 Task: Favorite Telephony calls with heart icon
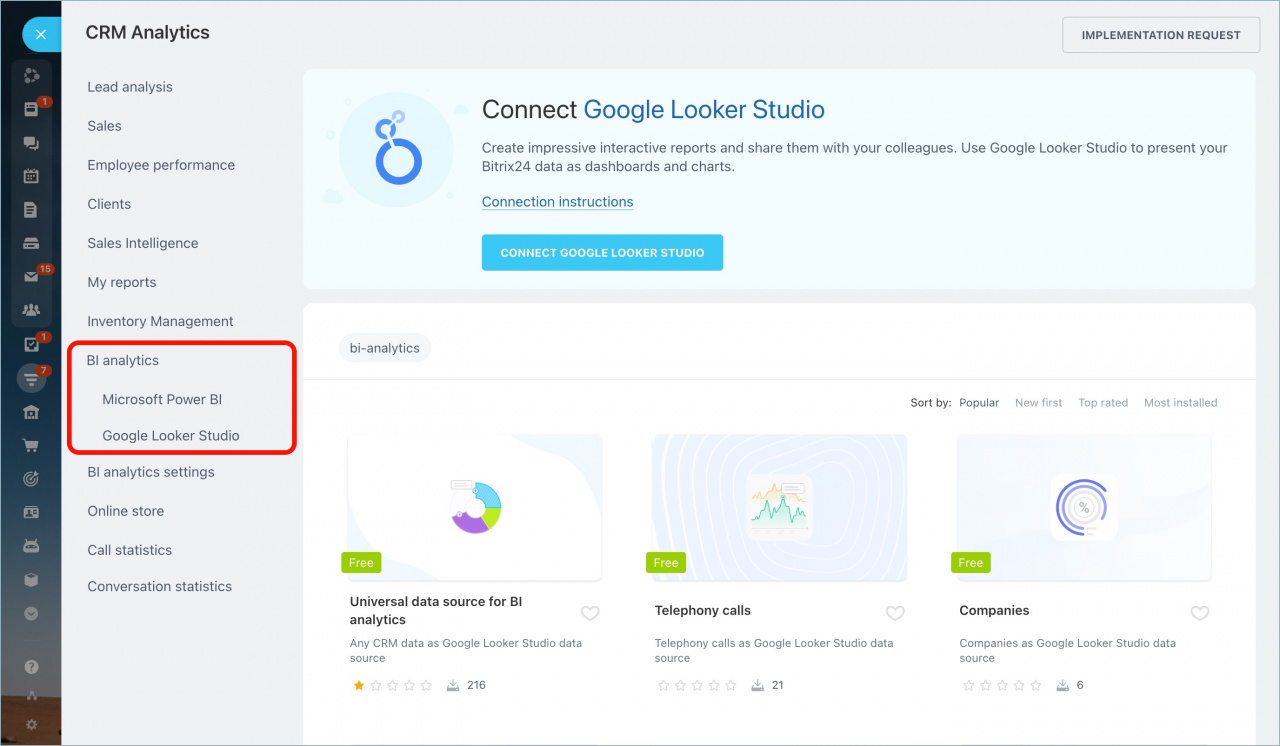pyautogui.click(x=895, y=614)
